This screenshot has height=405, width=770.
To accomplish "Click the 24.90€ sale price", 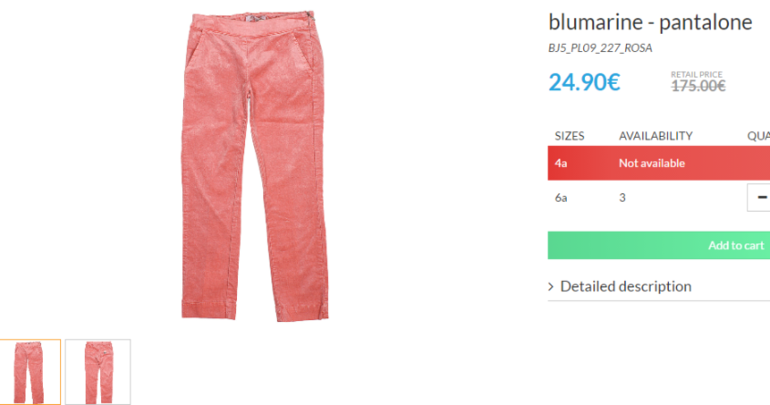I will [584, 82].
